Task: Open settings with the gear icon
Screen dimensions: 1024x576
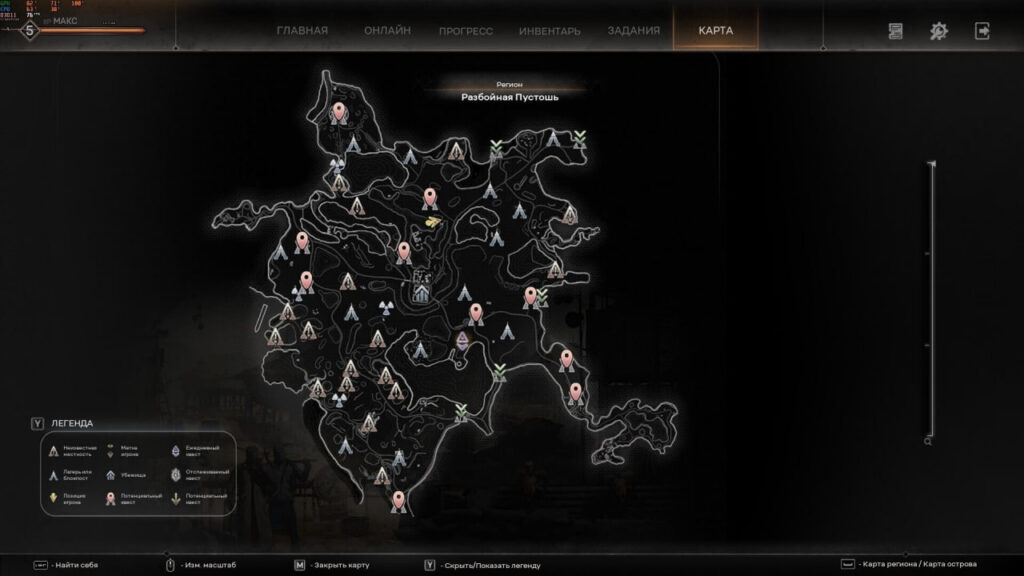Action: (x=938, y=31)
